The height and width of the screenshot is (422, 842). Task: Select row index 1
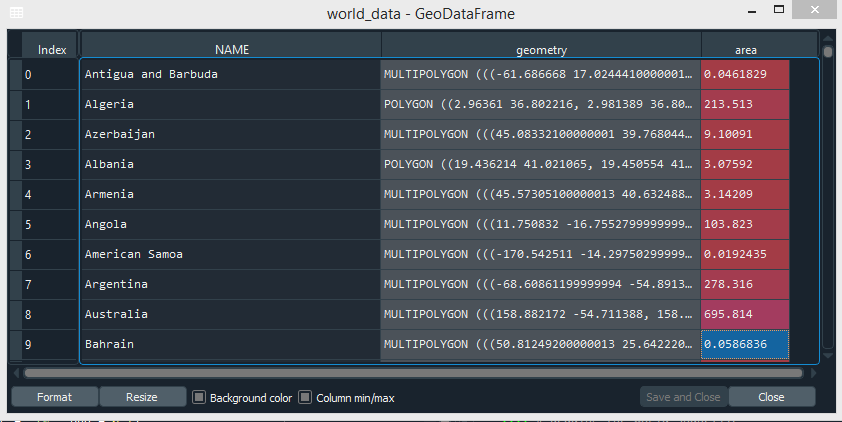(x=49, y=105)
